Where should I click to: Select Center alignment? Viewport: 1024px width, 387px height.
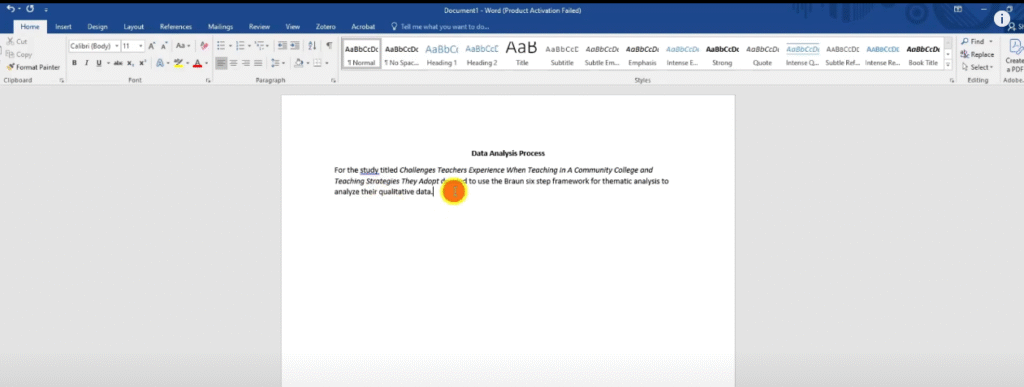233,63
